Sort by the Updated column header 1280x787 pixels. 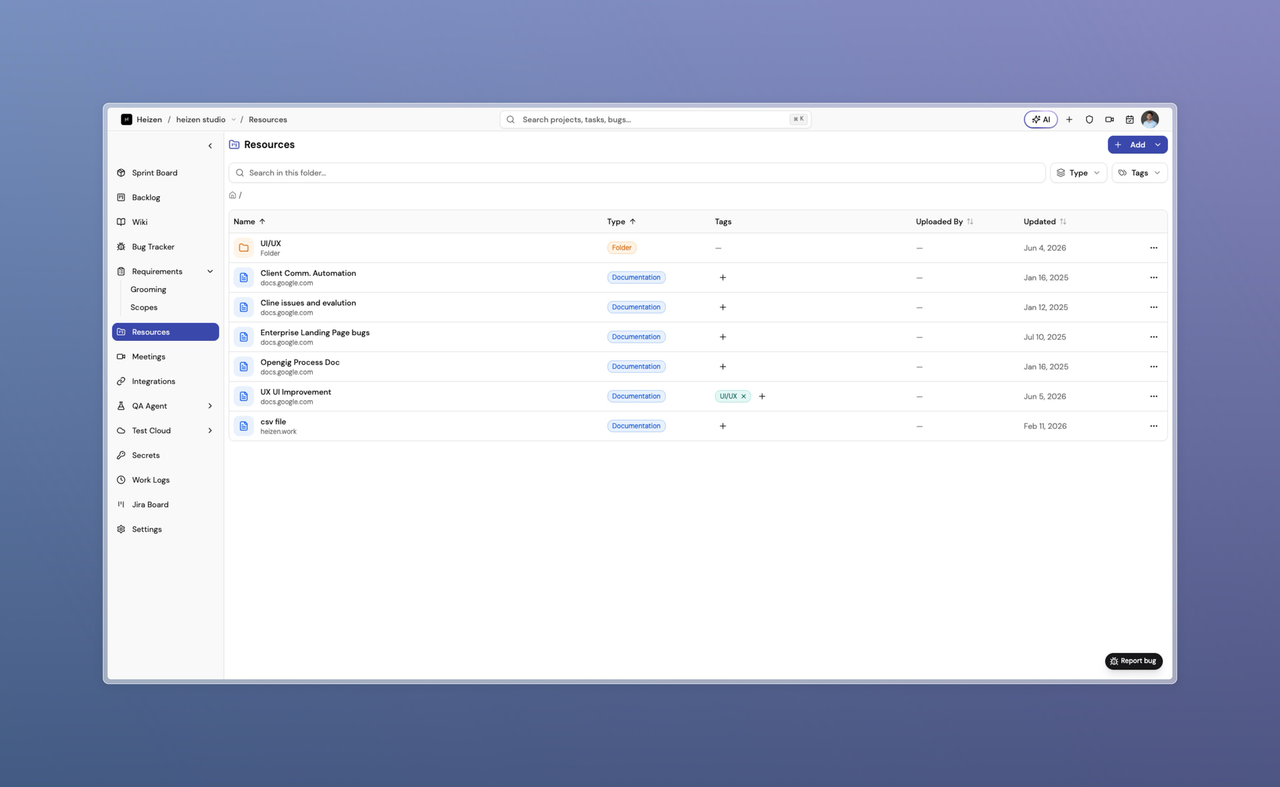tap(1045, 222)
